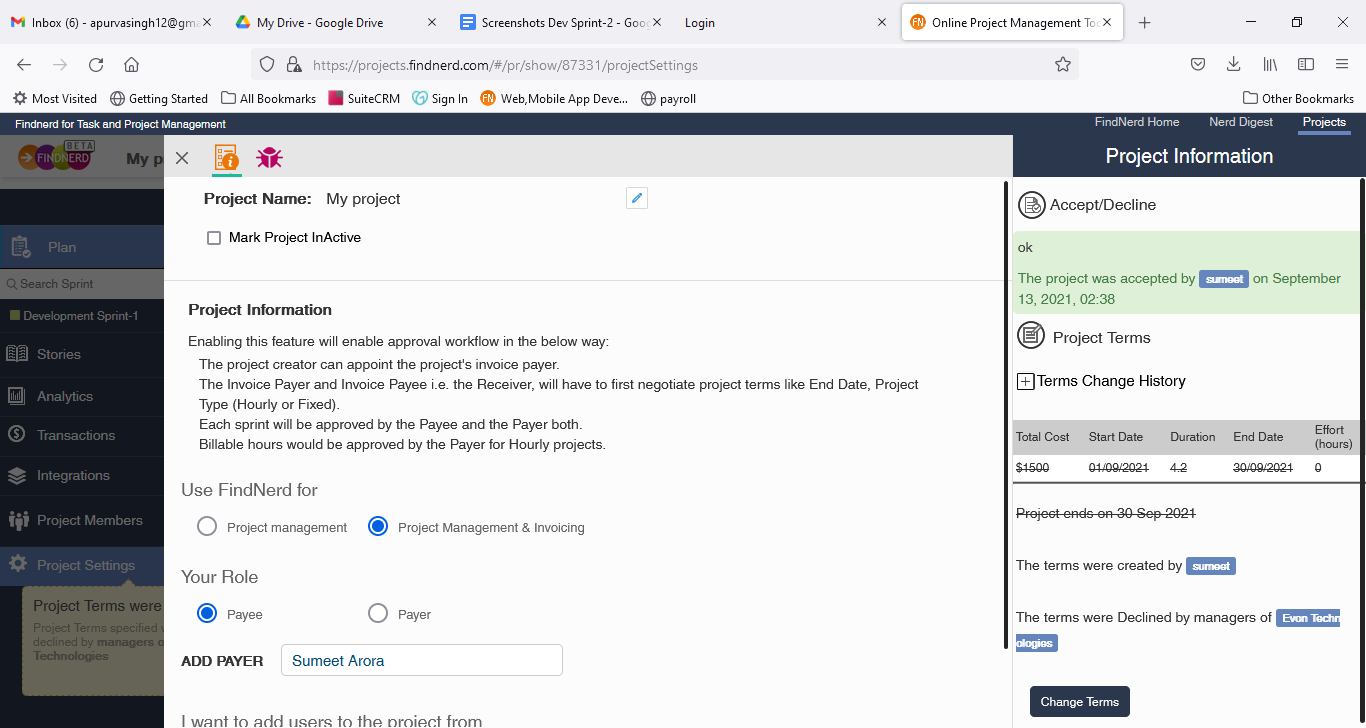Go to the Projects tab
This screenshot has height=728, width=1366.
pyautogui.click(x=1324, y=122)
